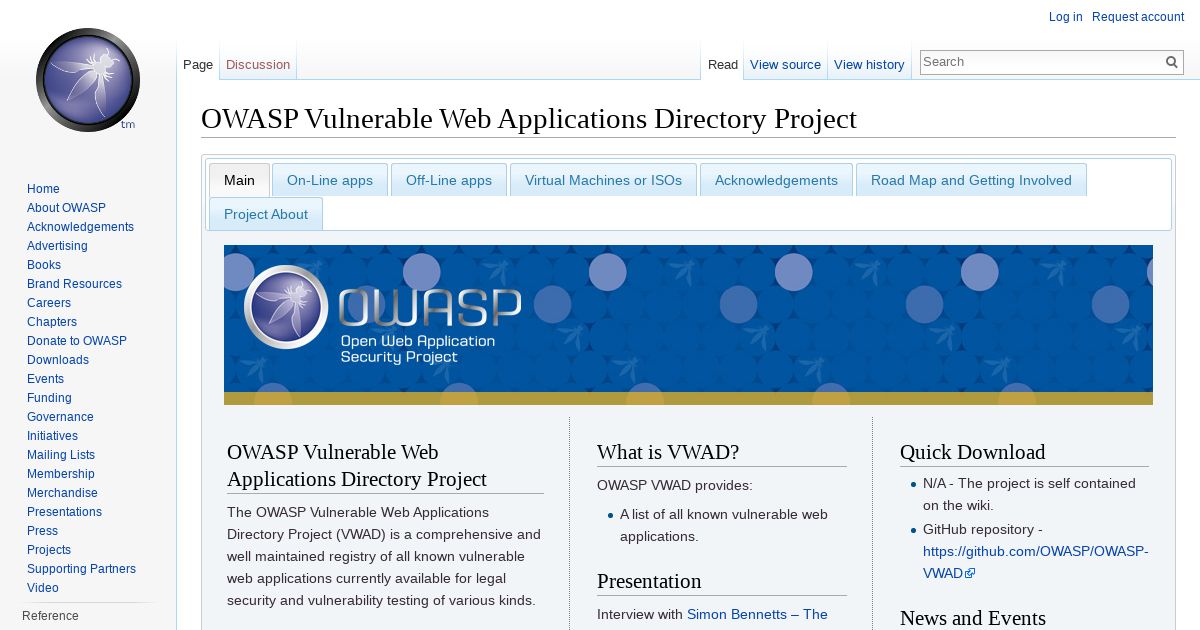This screenshot has width=1200, height=630.
Task: Click the News and Events heading
Action: [x=973, y=618]
